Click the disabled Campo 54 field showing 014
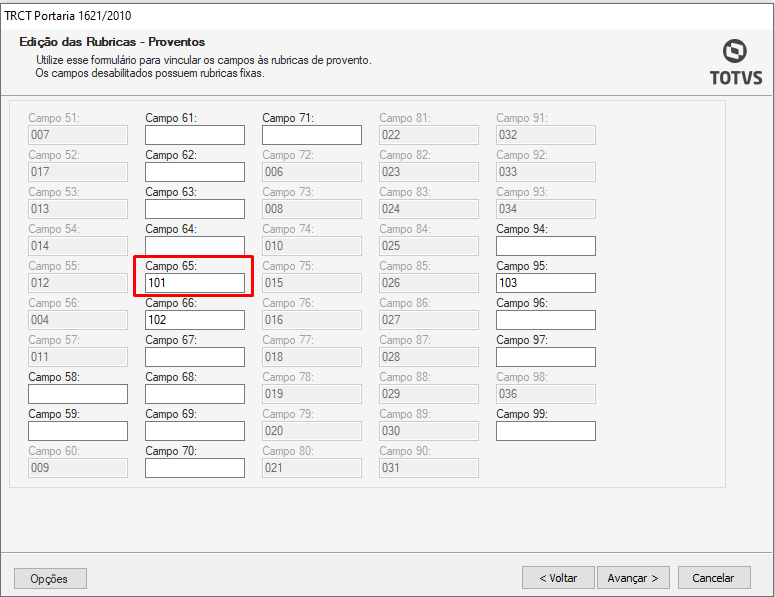The image size is (775, 597). 78,246
